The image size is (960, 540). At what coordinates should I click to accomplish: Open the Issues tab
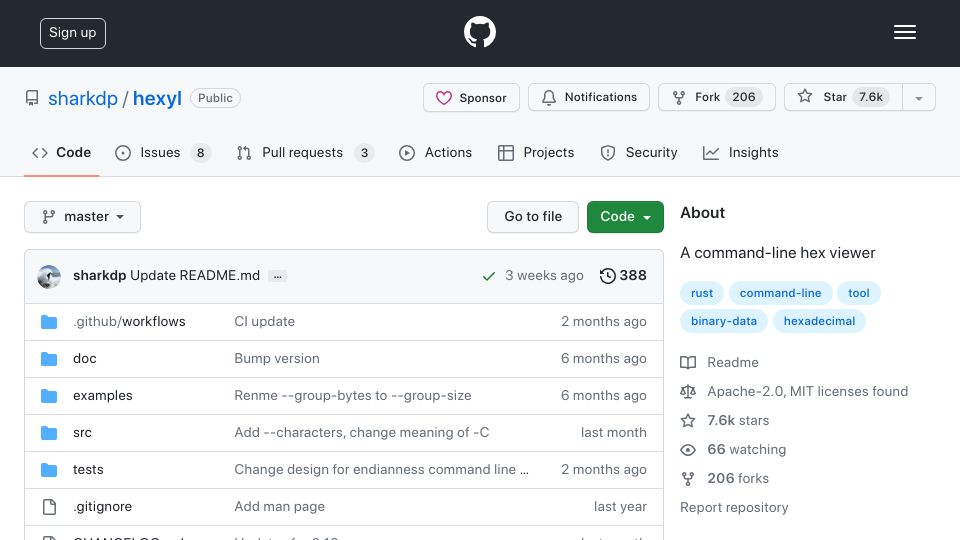162,152
